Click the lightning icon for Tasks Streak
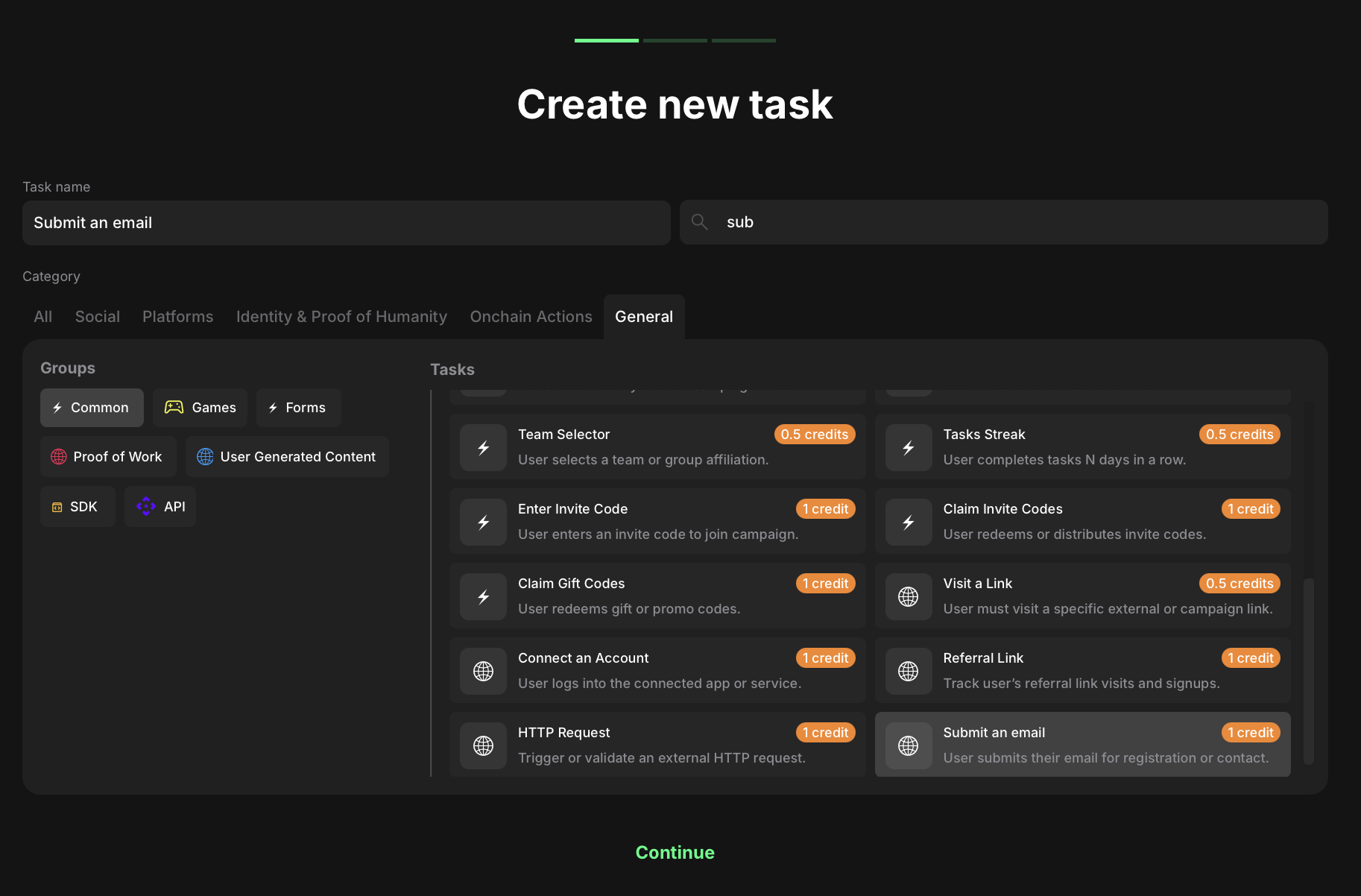The height and width of the screenshot is (896, 1361). (x=908, y=447)
